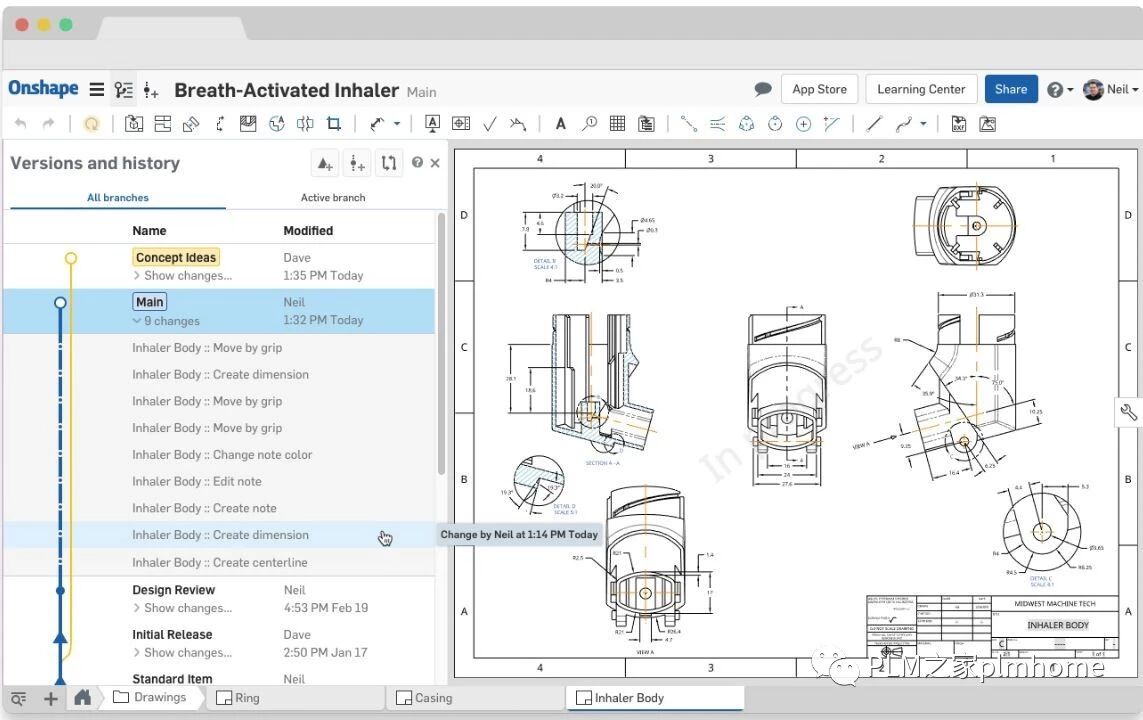Click the Insert BOM table icon
This screenshot has height=720, width=1143.
click(x=646, y=124)
